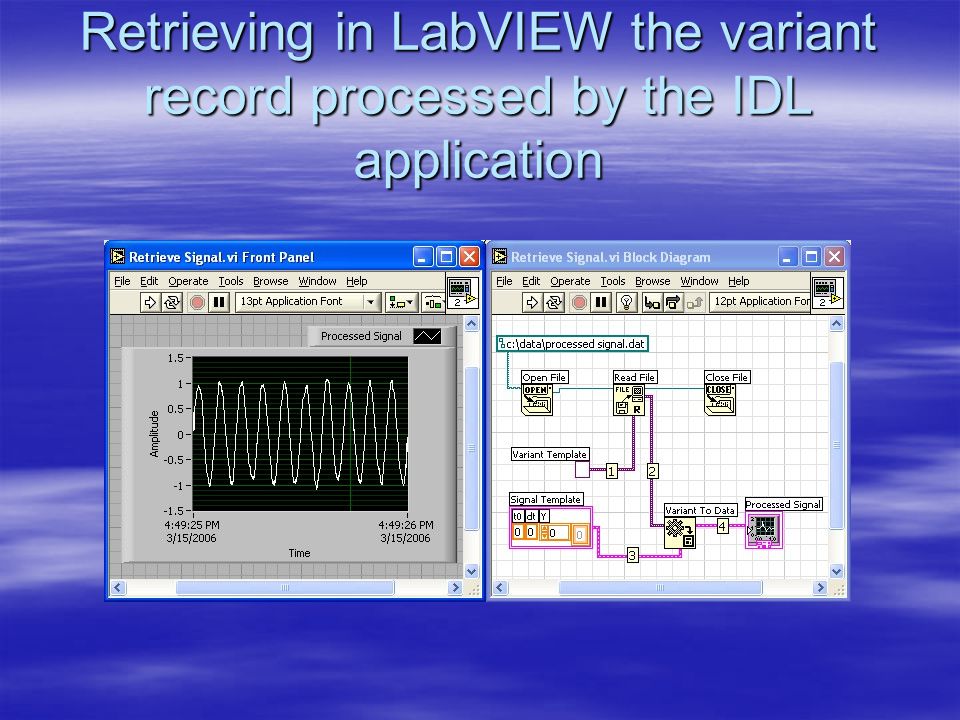Click the Variant Template label
The height and width of the screenshot is (720, 960).
click(x=549, y=454)
